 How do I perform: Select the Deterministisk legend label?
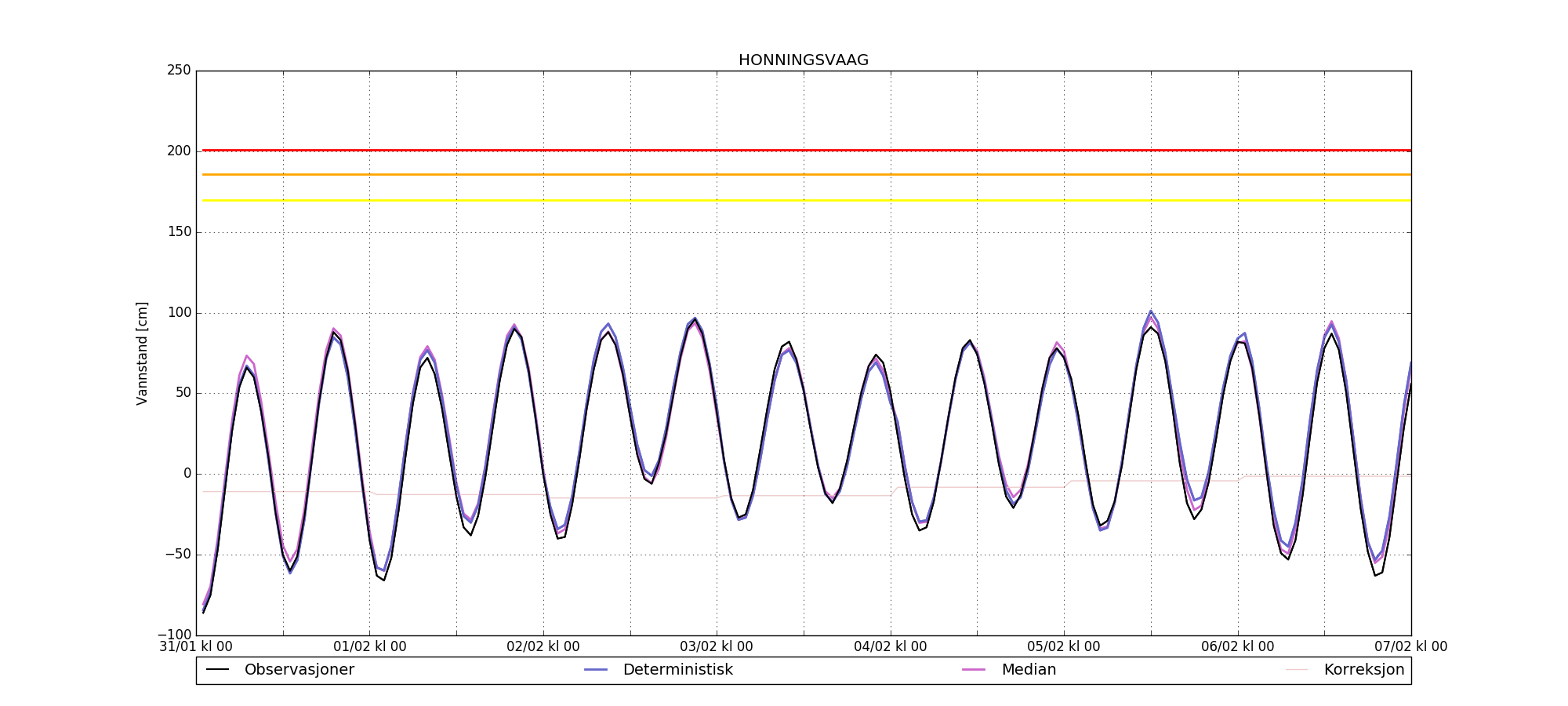pyautogui.click(x=677, y=670)
